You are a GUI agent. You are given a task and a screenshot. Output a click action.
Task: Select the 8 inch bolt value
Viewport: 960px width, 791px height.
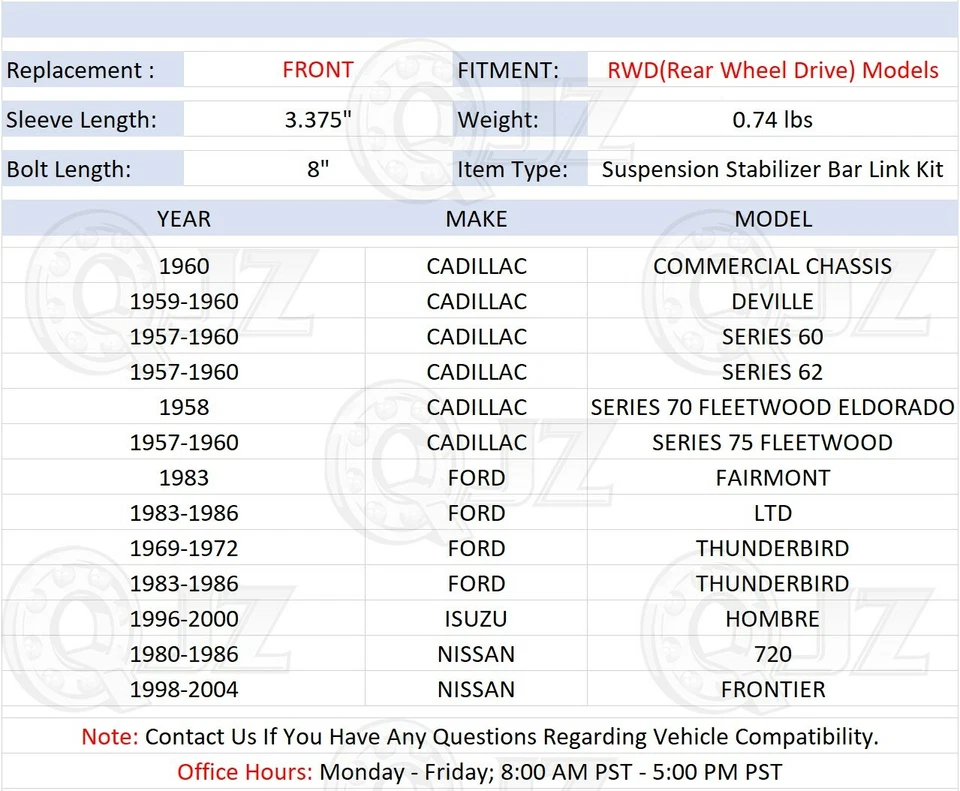[x=317, y=169]
